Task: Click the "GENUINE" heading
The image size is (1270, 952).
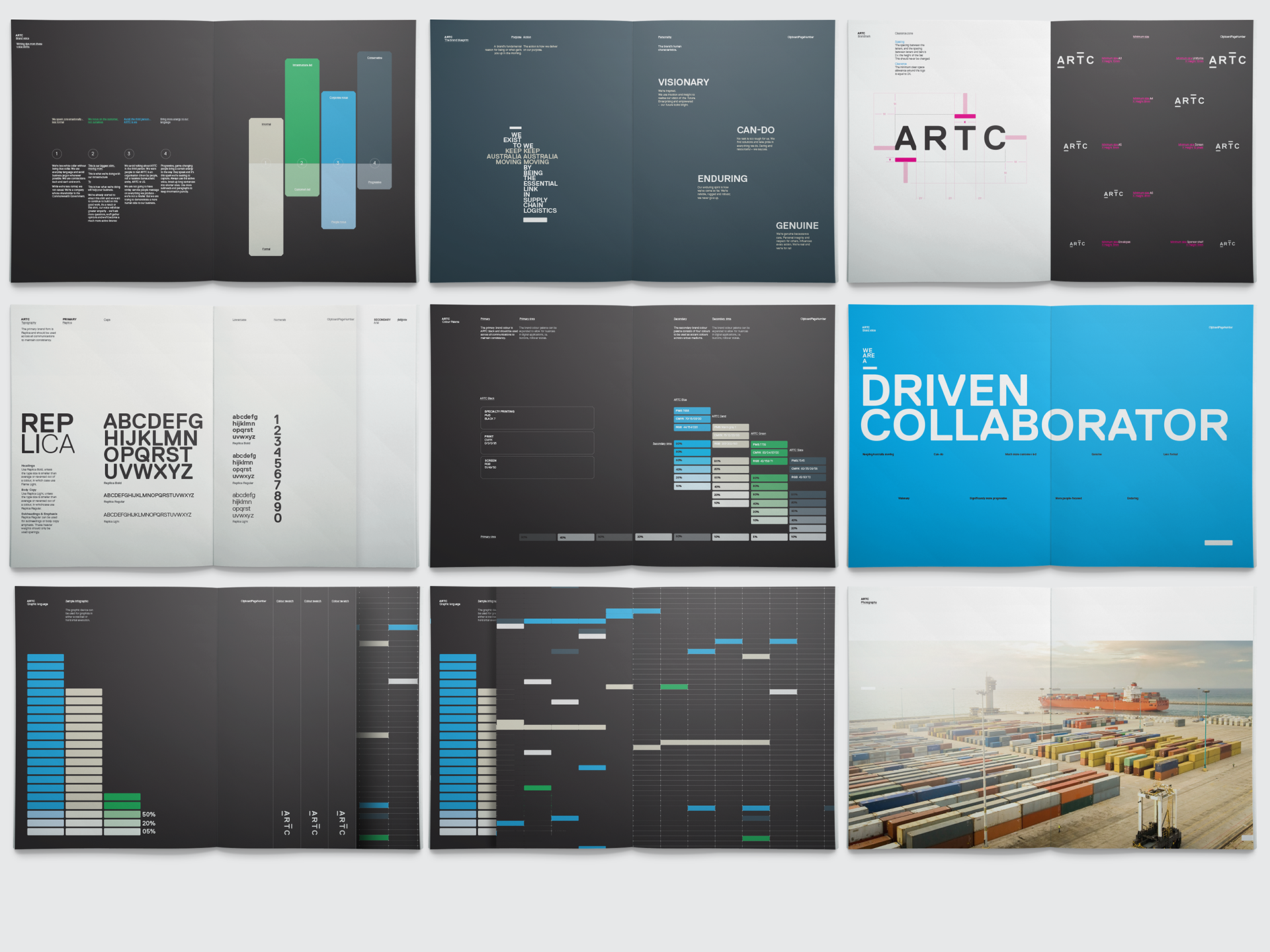Action: point(797,225)
